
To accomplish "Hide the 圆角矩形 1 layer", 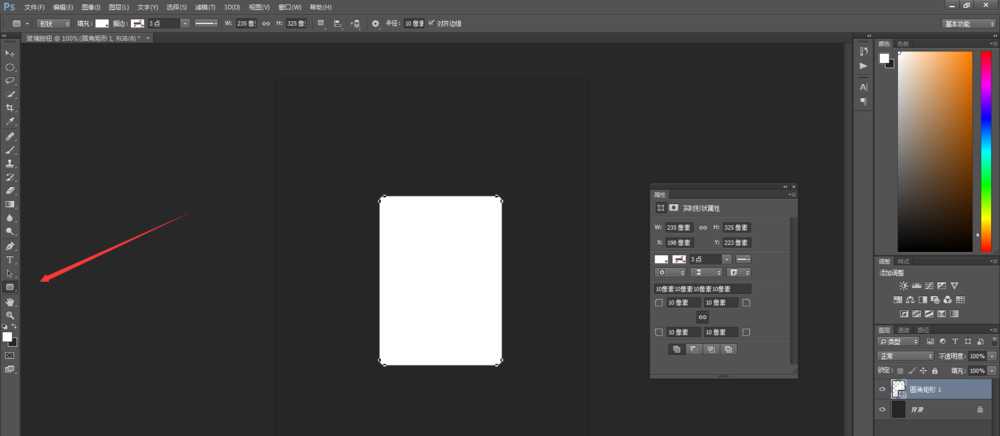I will pos(881,389).
